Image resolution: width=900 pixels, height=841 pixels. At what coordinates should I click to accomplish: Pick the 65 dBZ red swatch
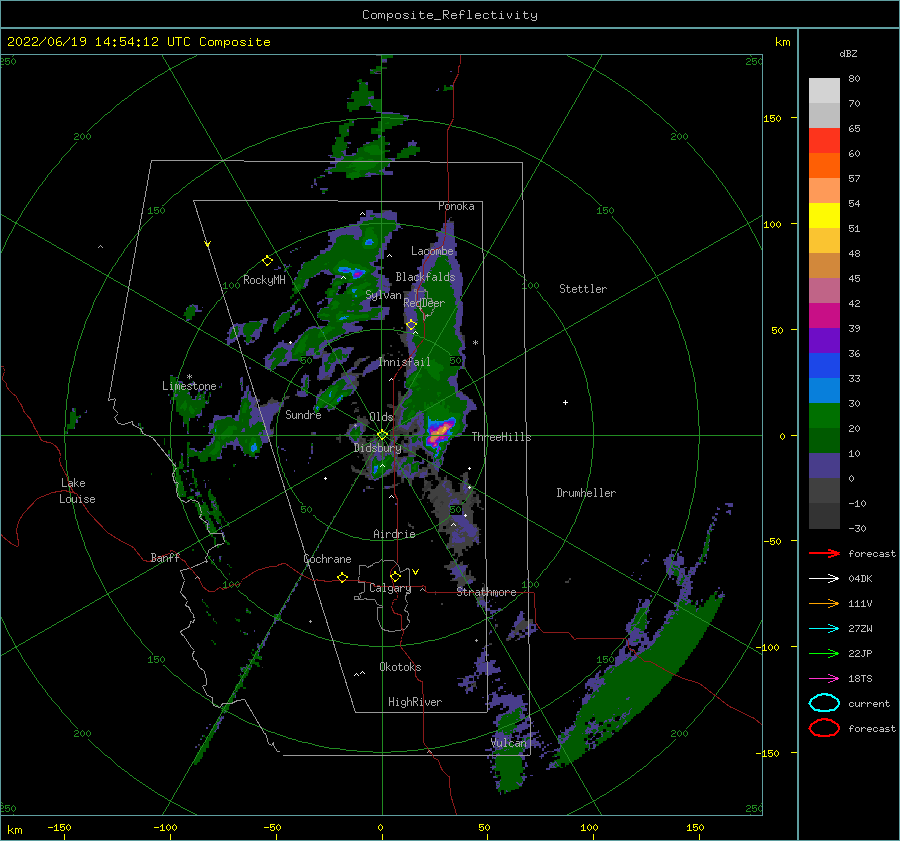(824, 141)
